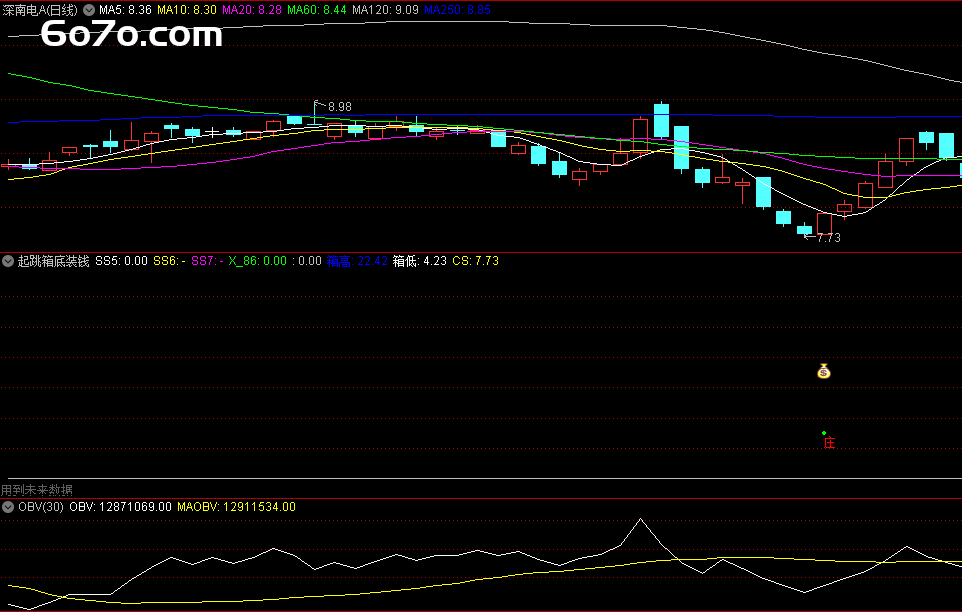Click the MA5: 8.36 legend value
The height and width of the screenshot is (612, 962).
[125, 10]
